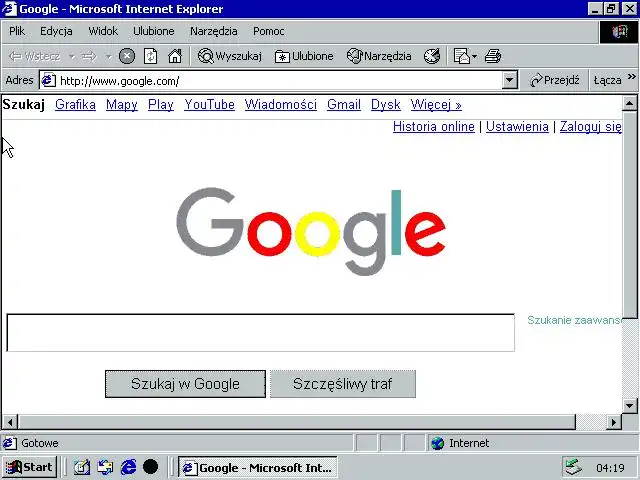Screen dimensions: 640x480
Task: Click the Forward arrow toolbar icon
Action: click(89, 56)
